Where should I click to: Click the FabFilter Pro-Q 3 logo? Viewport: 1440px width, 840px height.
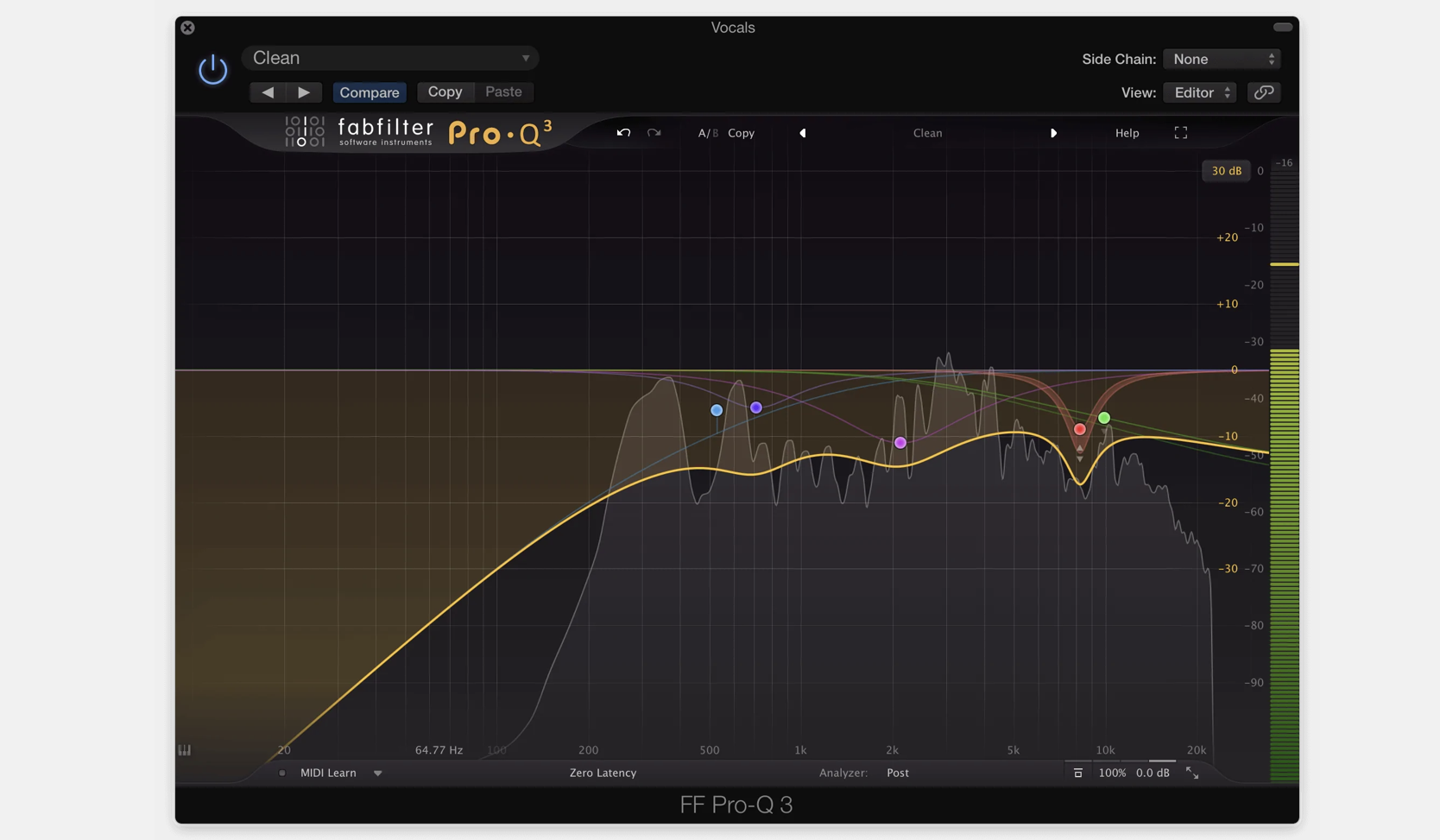[419, 132]
